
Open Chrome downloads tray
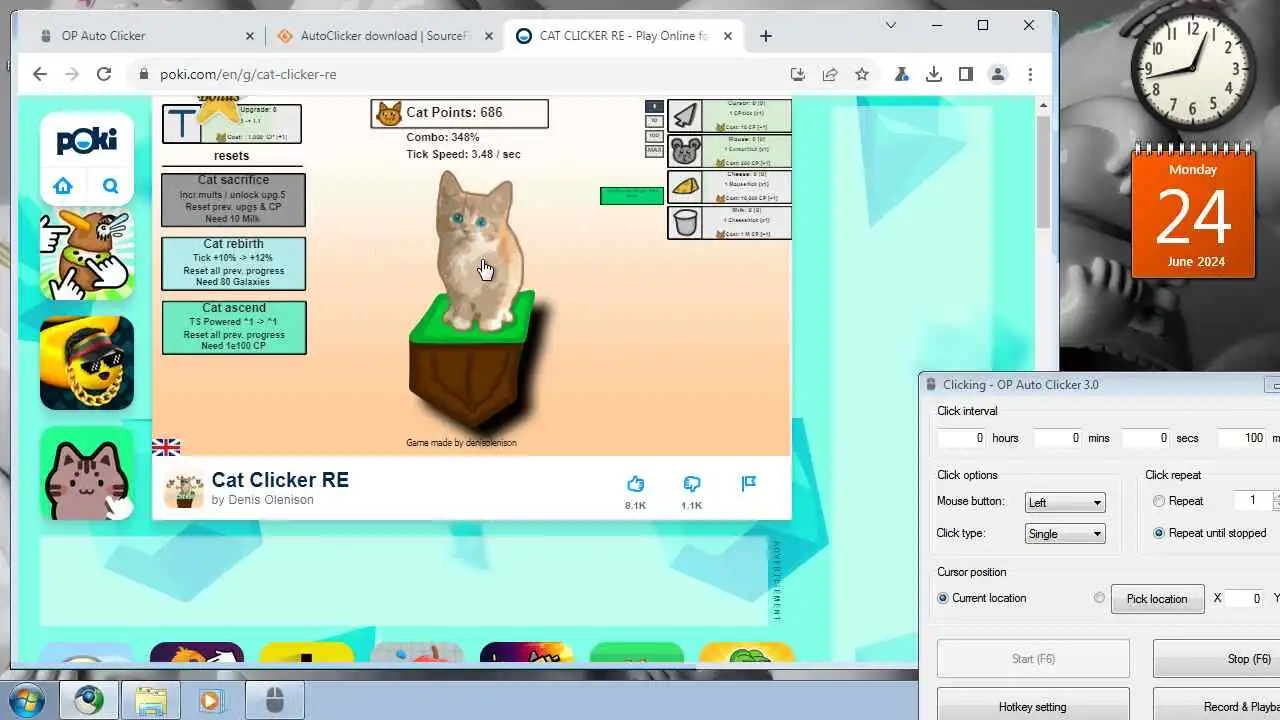click(934, 74)
